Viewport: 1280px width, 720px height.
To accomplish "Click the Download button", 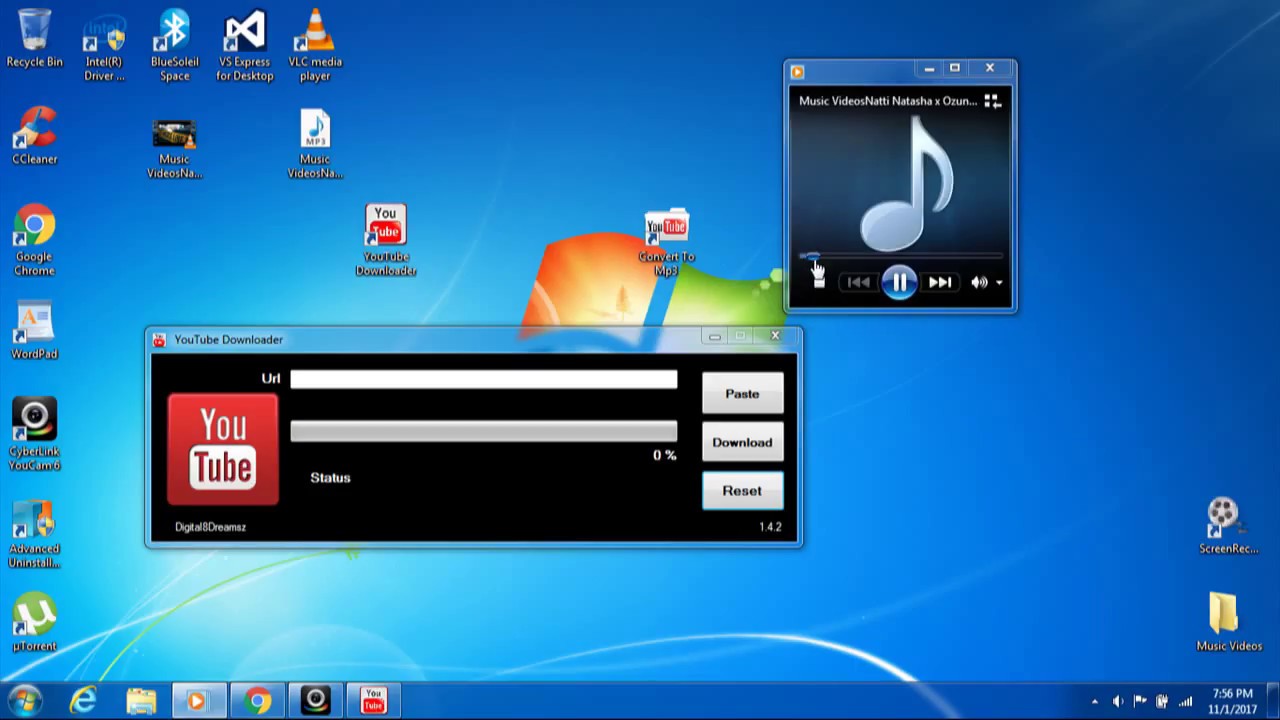I will coord(742,442).
